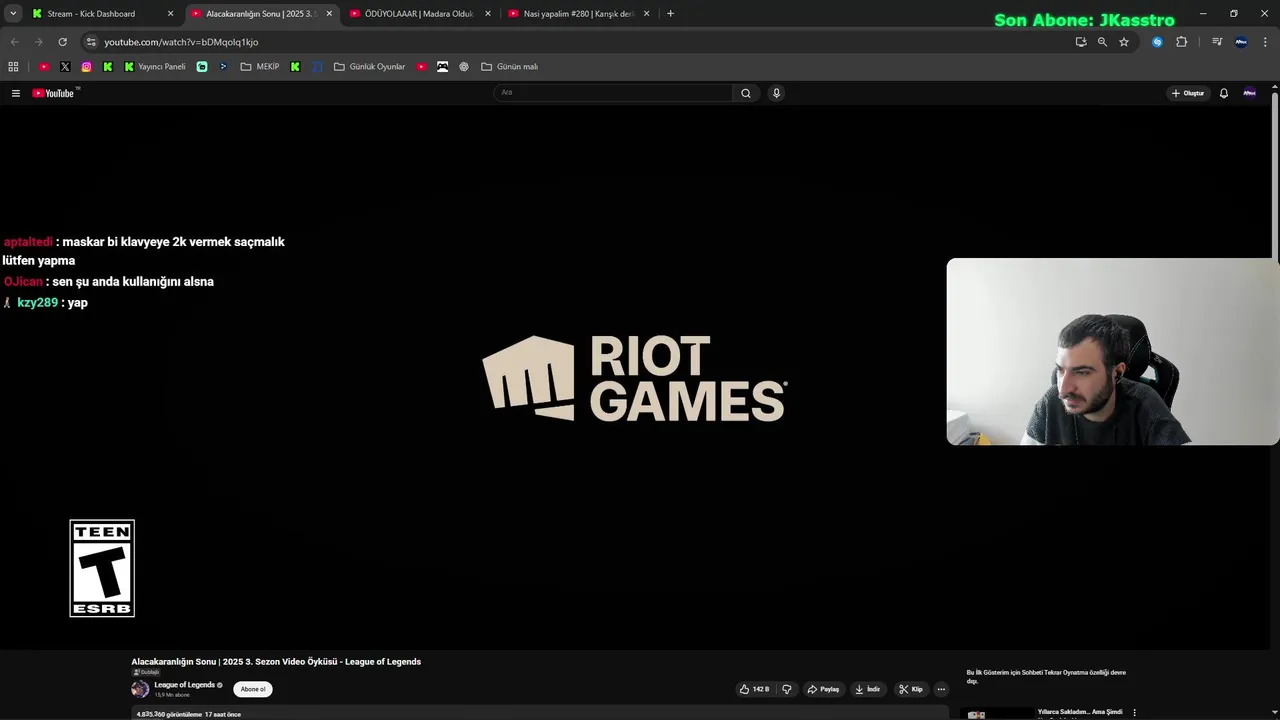Bookmark this page with the star icon

(1124, 42)
